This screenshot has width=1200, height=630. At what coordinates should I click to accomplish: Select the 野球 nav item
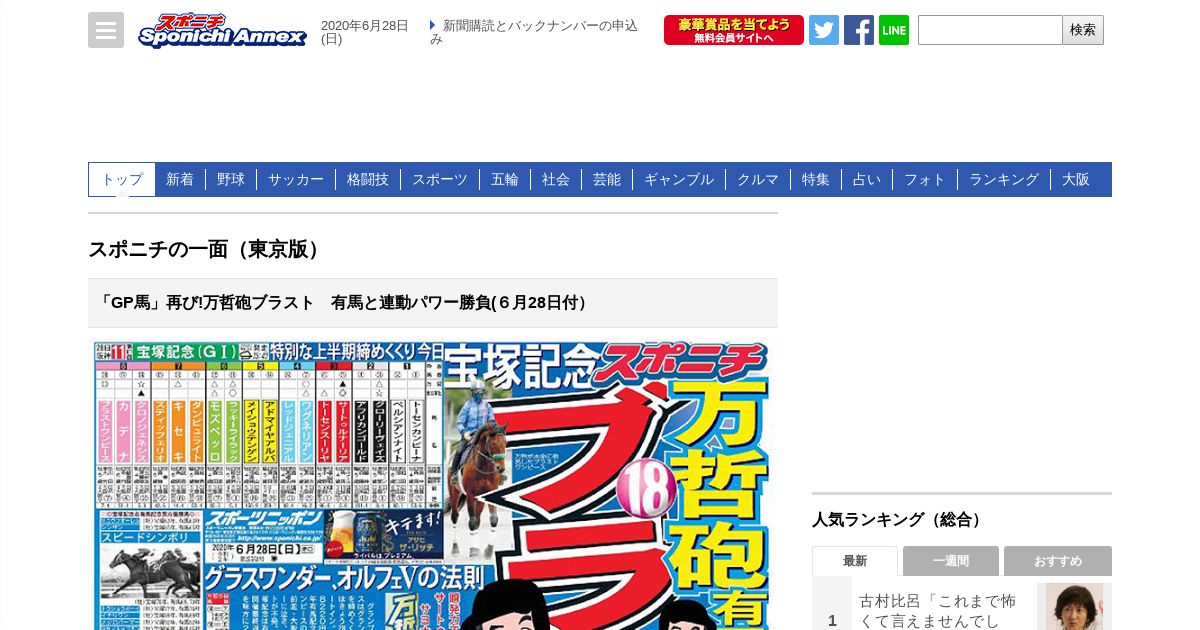pyautogui.click(x=231, y=180)
